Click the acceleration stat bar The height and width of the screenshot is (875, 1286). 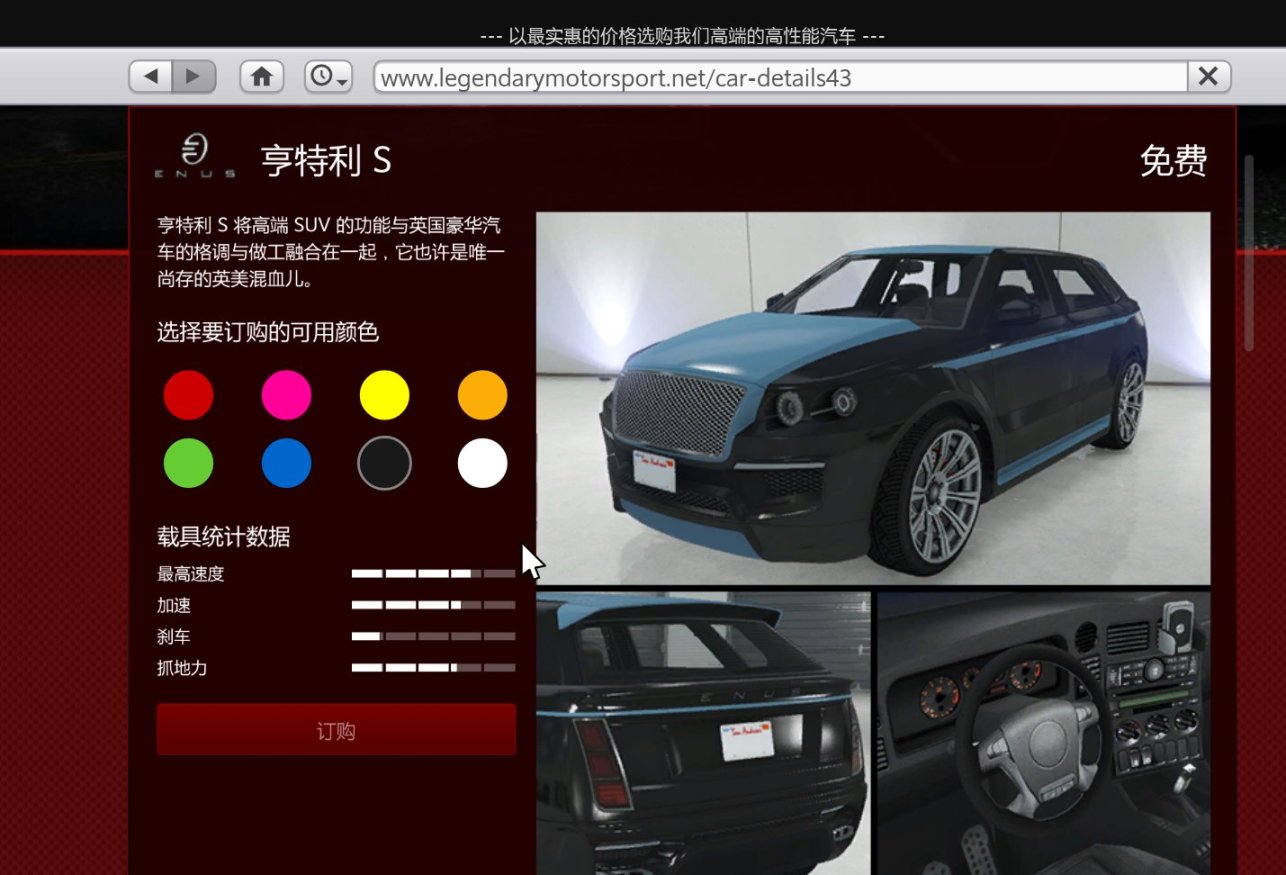tap(433, 605)
